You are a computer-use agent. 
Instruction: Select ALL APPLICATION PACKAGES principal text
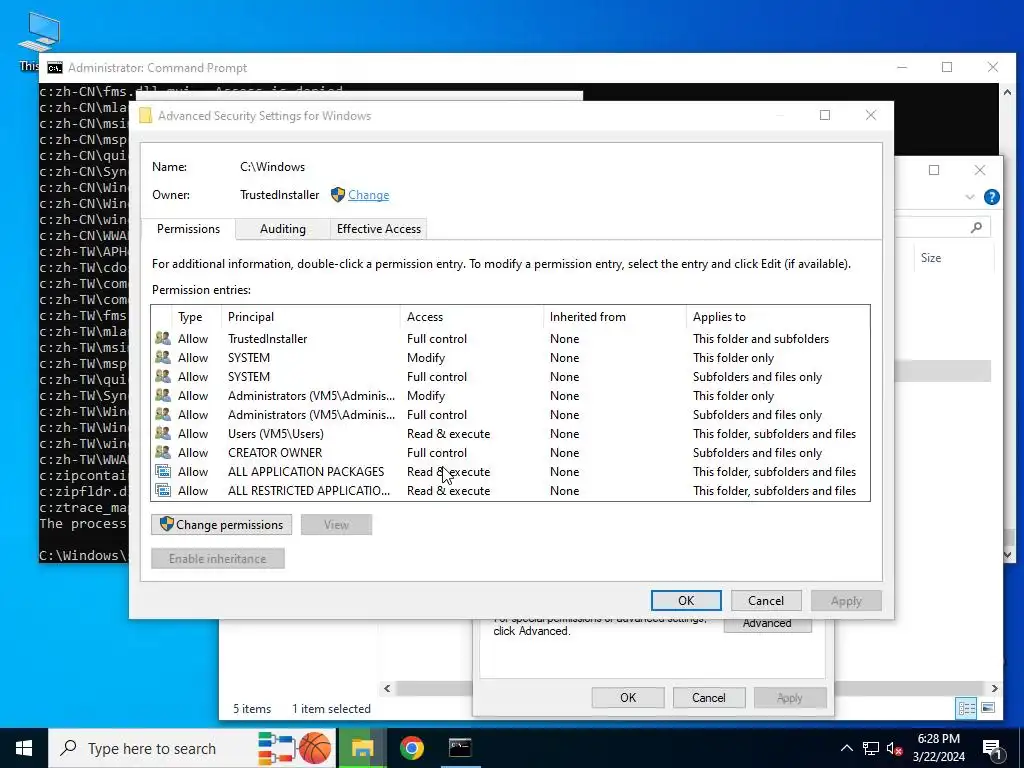pos(306,471)
